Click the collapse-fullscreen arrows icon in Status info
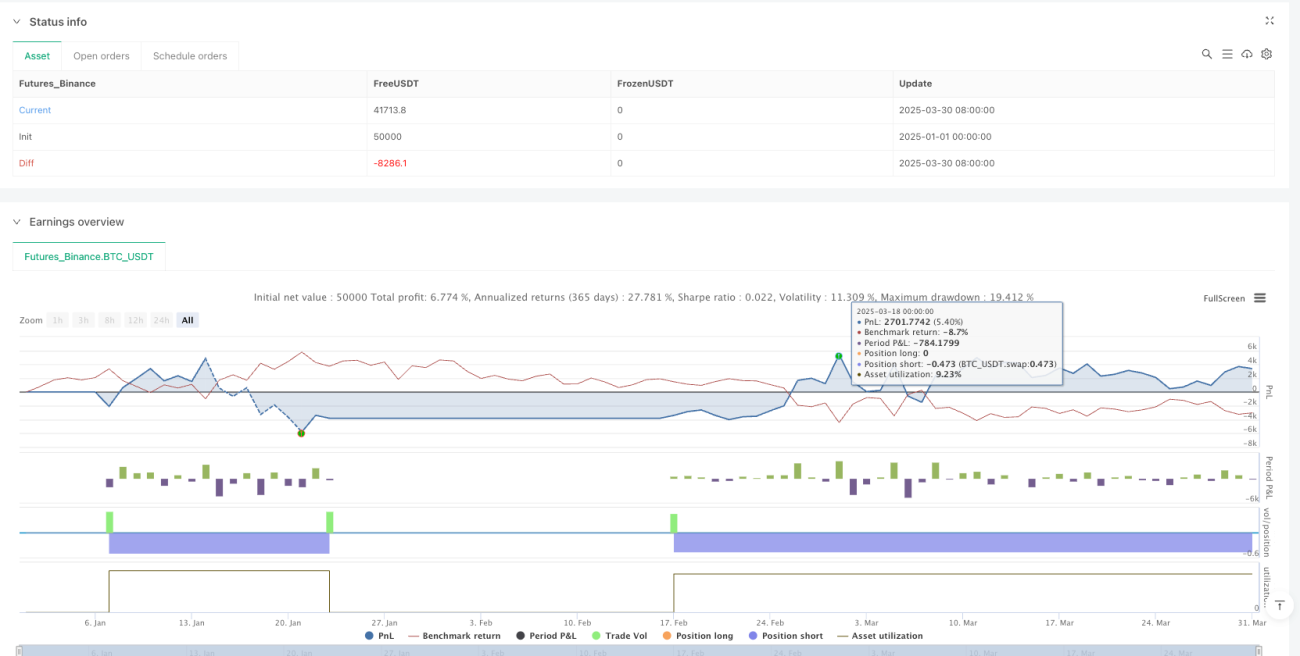The width and height of the screenshot is (1300, 656). (1269, 20)
